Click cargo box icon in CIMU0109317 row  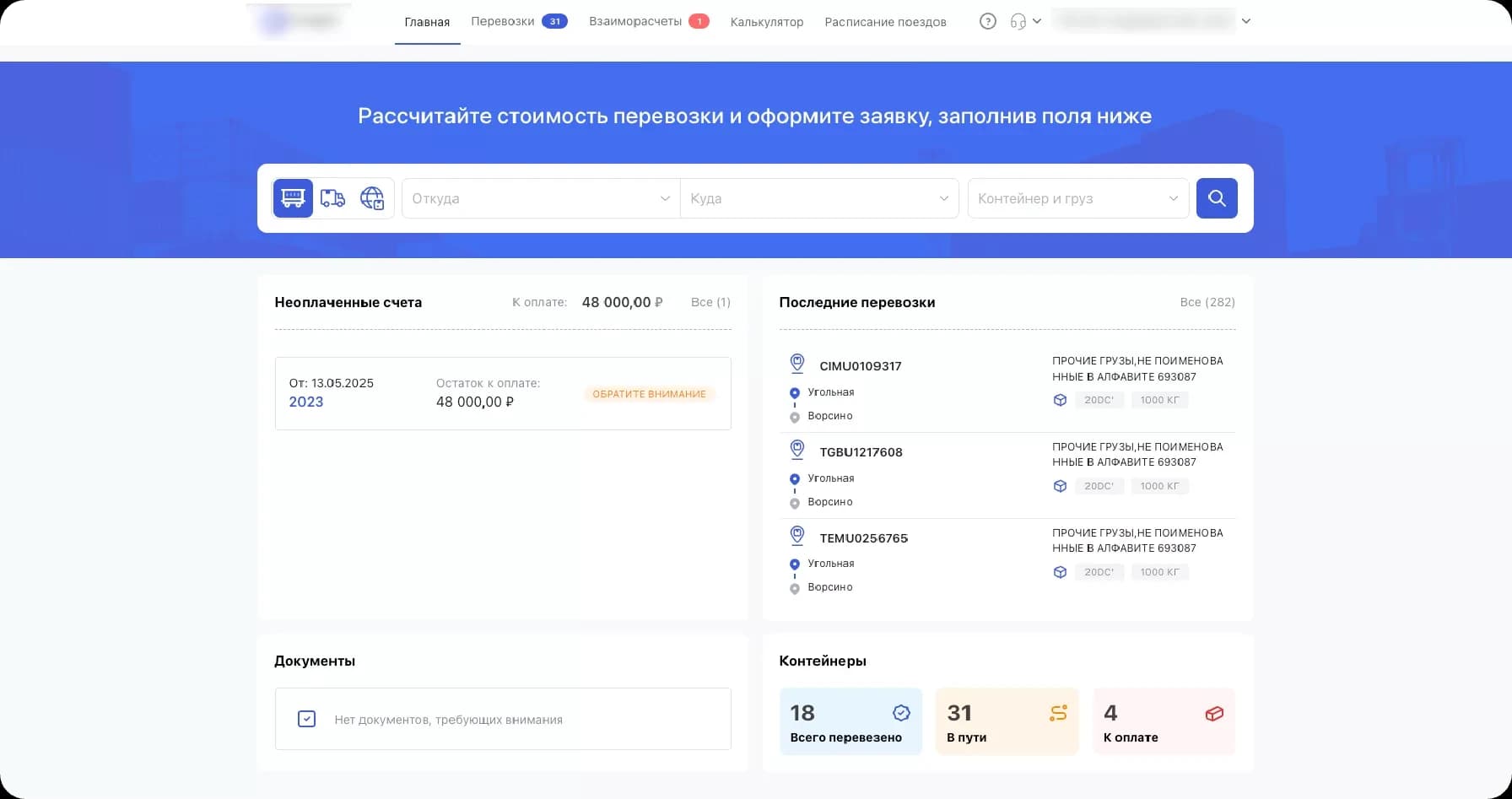pyautogui.click(x=1061, y=400)
